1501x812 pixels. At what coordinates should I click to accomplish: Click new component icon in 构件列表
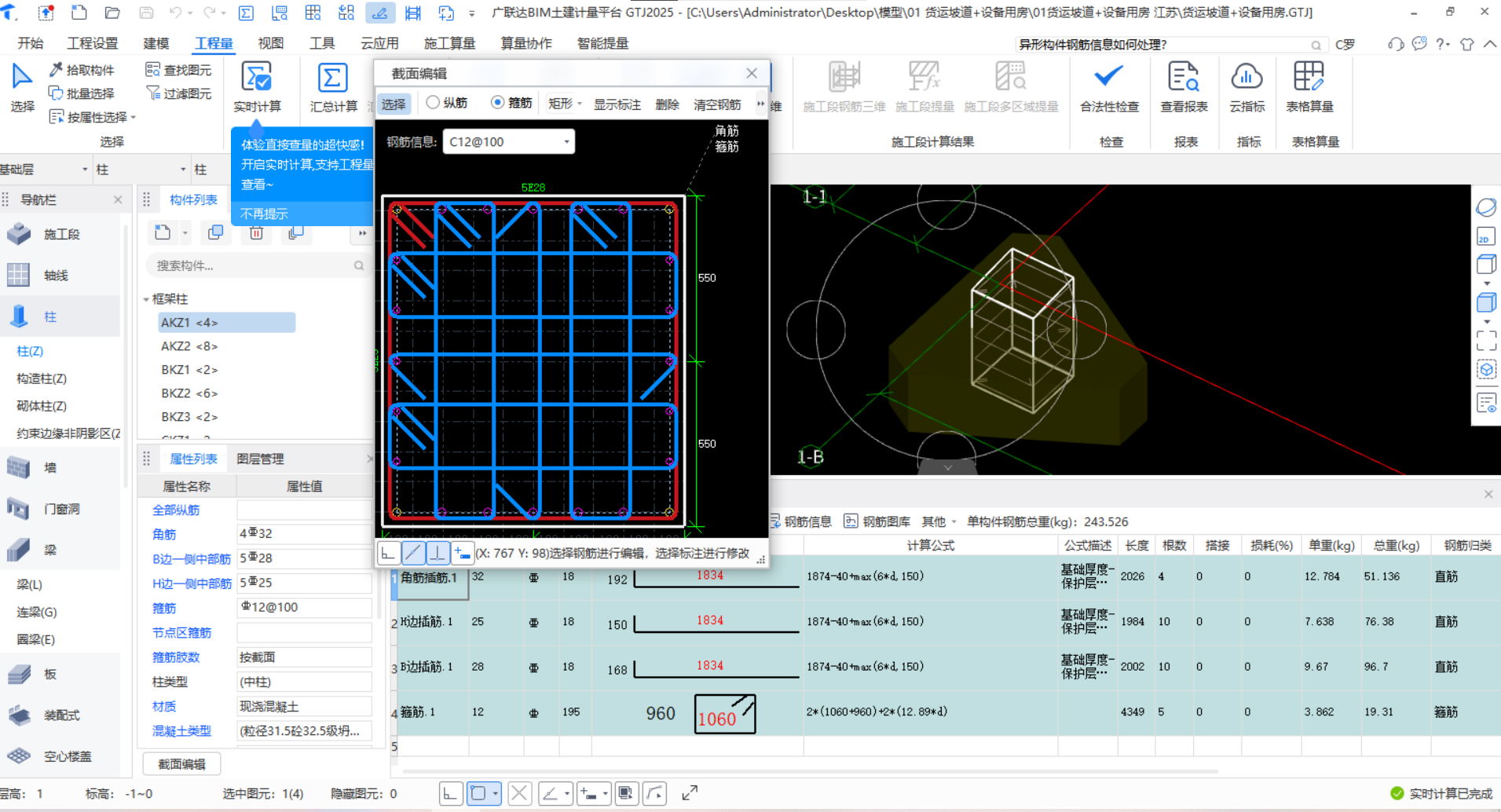[163, 232]
